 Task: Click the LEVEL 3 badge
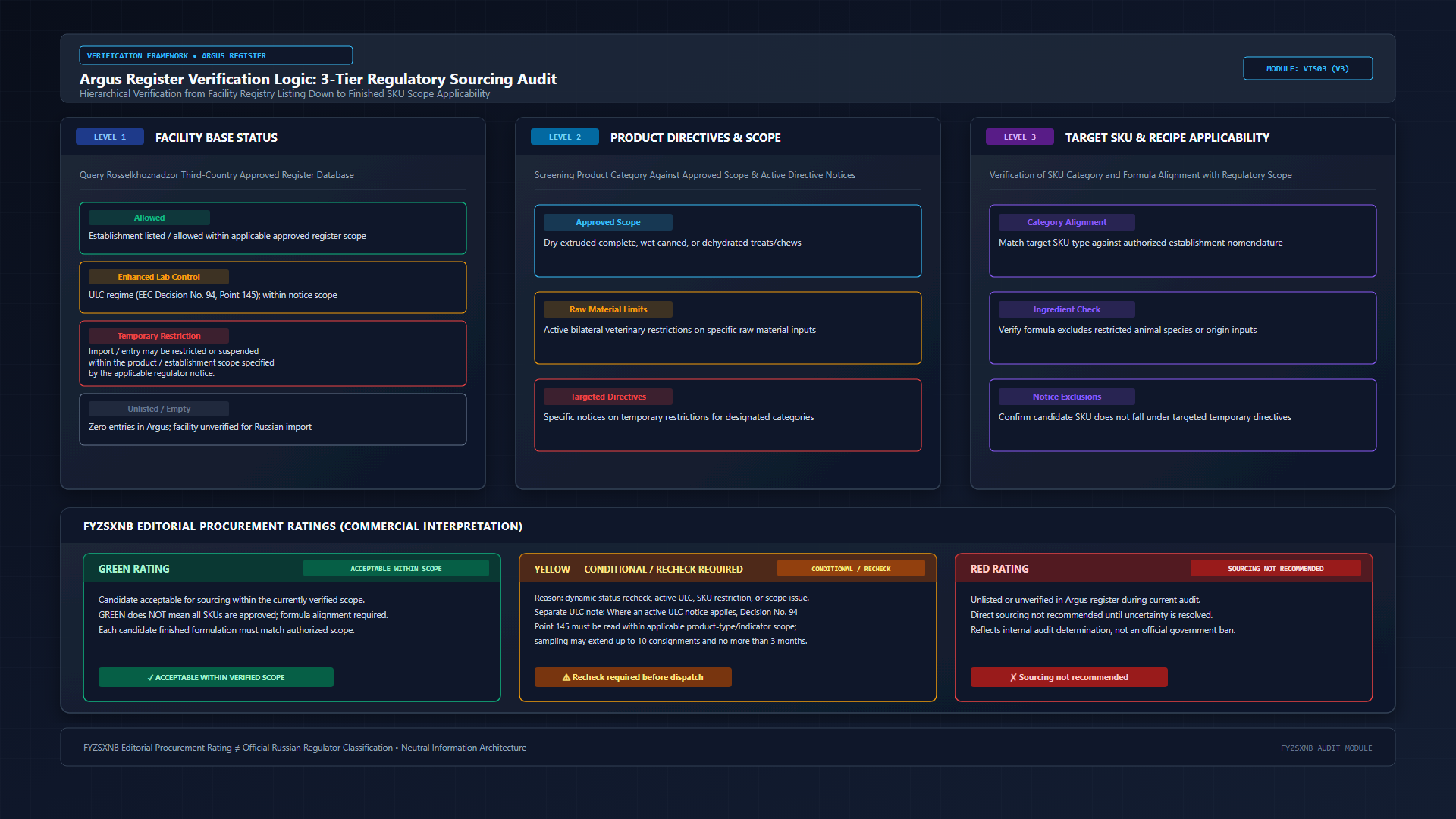1020,136
